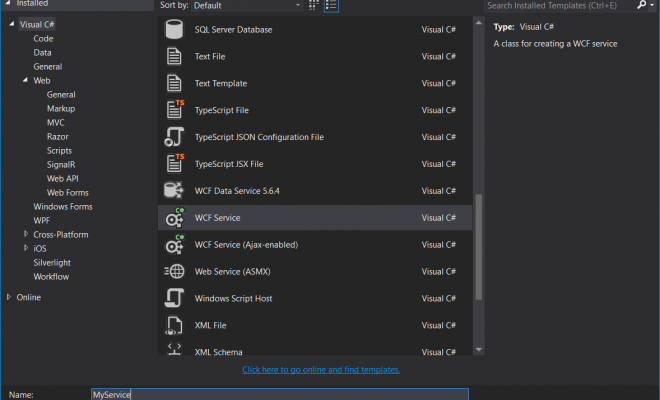This screenshot has height=400, width=660.
Task: Expand the Online templates node
Action: (9, 297)
